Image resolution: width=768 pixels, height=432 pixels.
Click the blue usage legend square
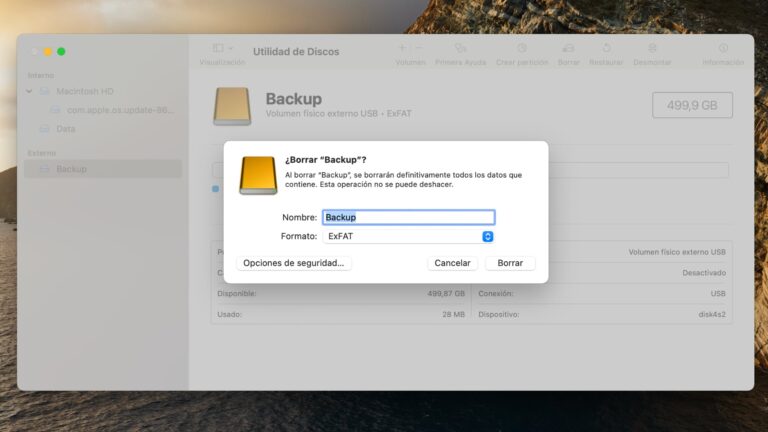(x=216, y=189)
